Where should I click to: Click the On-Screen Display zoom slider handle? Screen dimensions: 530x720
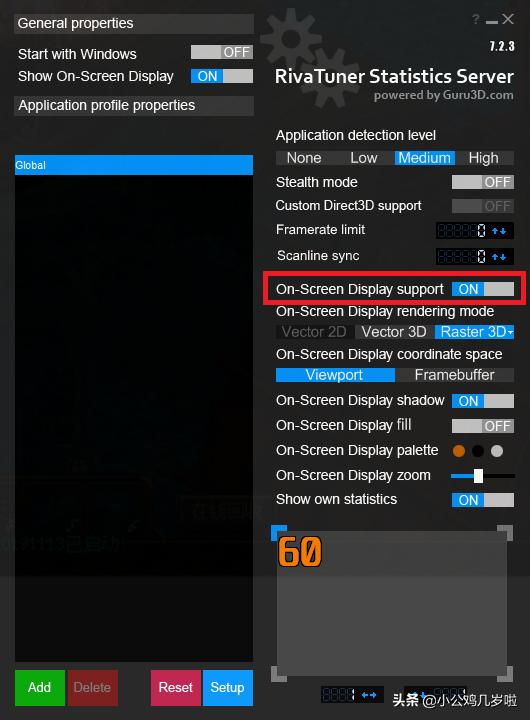coord(478,476)
